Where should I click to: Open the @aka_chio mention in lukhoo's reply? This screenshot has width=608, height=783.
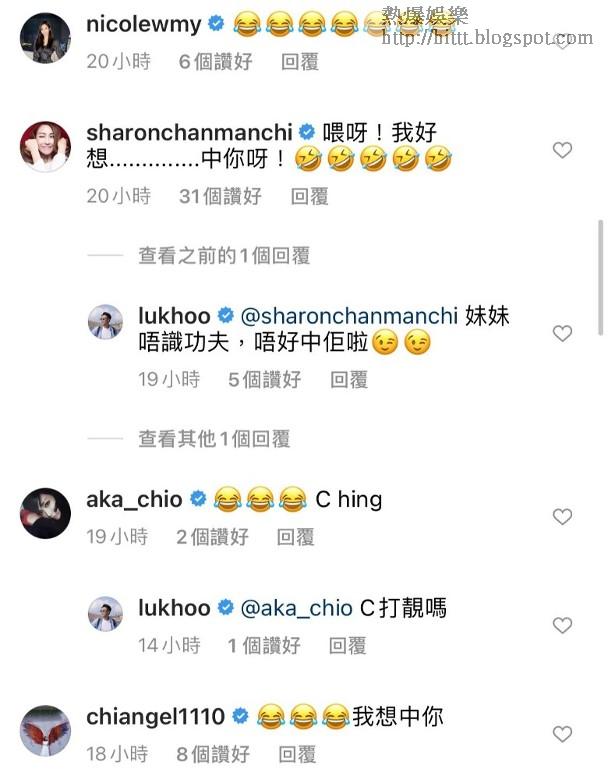[x=297, y=608]
